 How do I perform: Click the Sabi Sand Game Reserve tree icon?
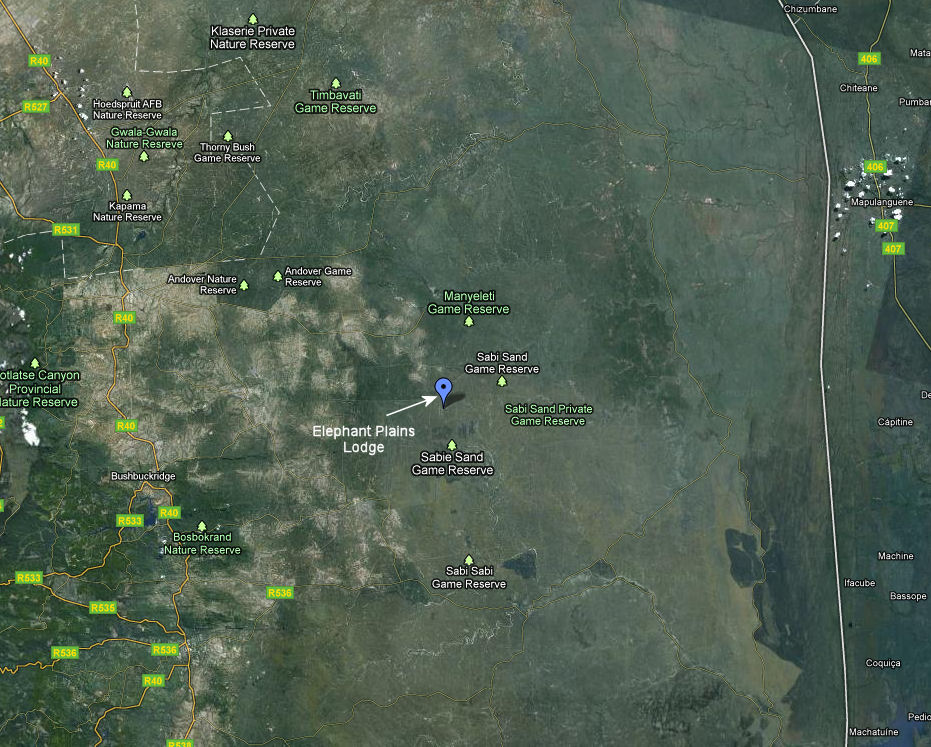pyautogui.click(x=502, y=381)
